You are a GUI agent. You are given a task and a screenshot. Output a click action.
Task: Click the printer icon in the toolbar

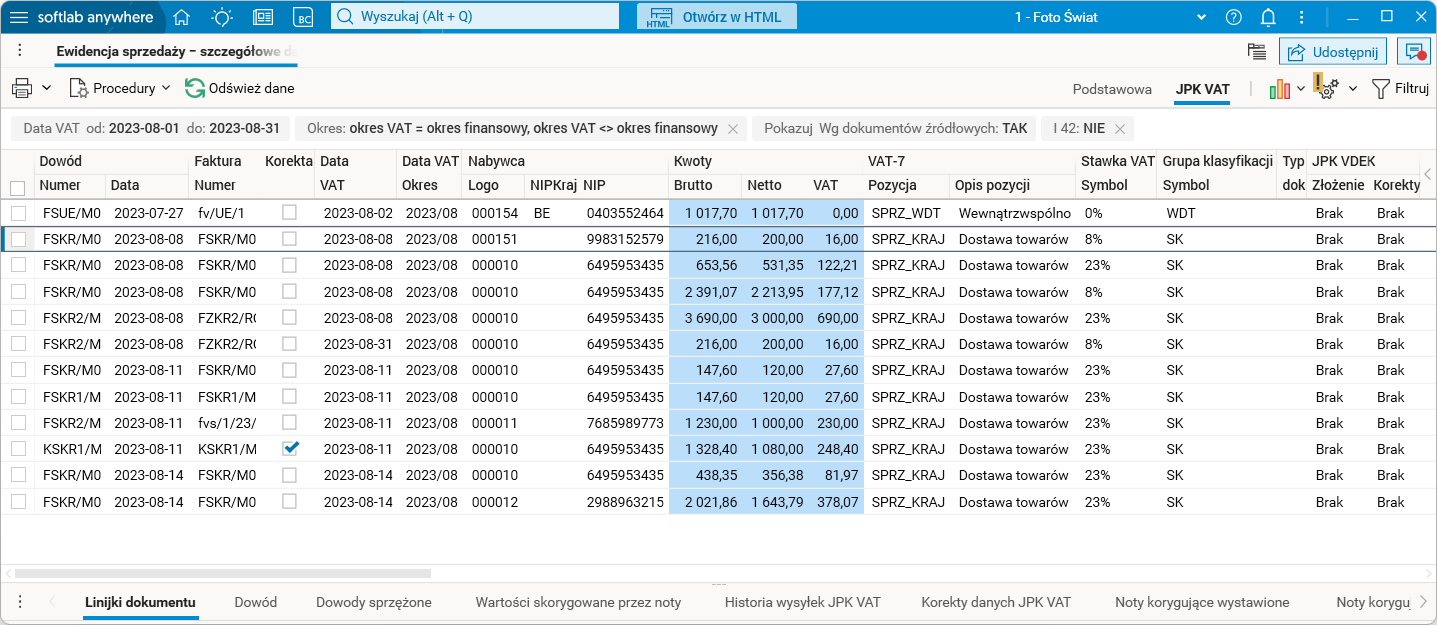point(22,88)
